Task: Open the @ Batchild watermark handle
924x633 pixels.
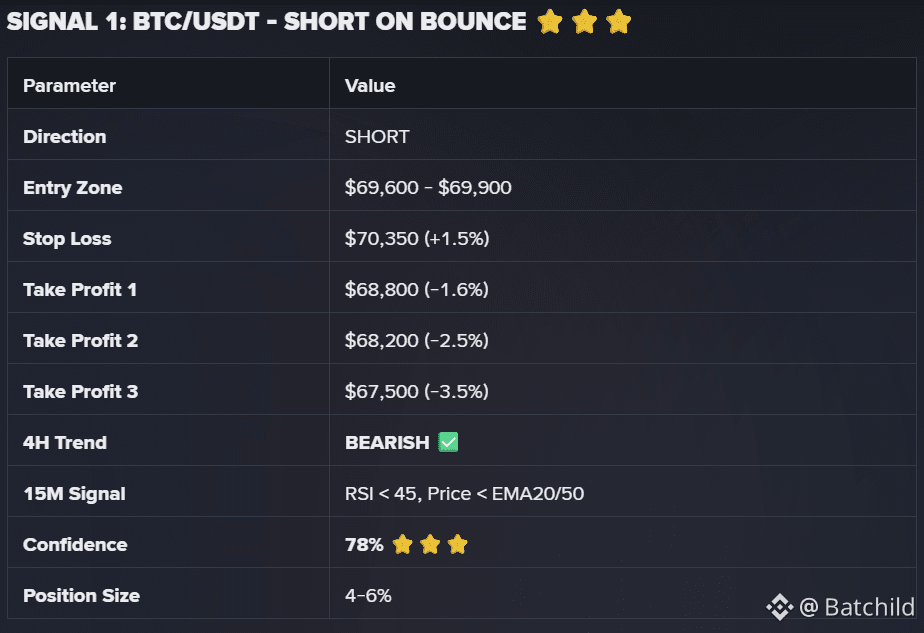Action: click(857, 607)
